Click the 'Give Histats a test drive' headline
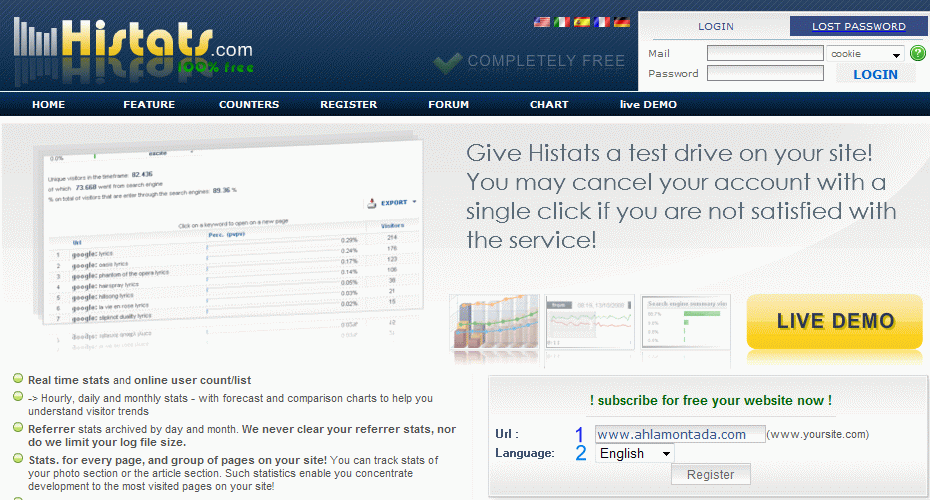This screenshot has width=930, height=500. [681, 196]
